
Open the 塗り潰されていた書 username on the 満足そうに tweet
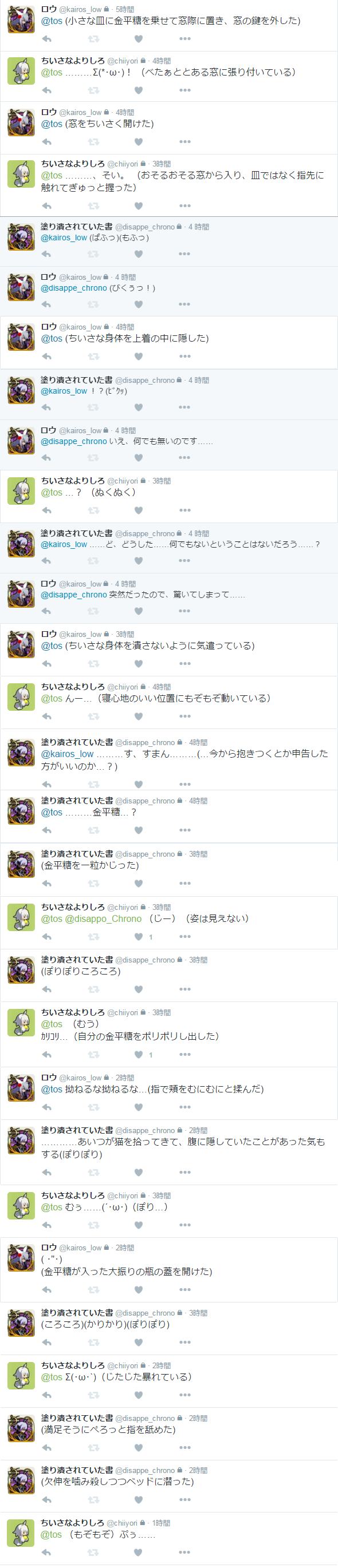click(x=77, y=1418)
